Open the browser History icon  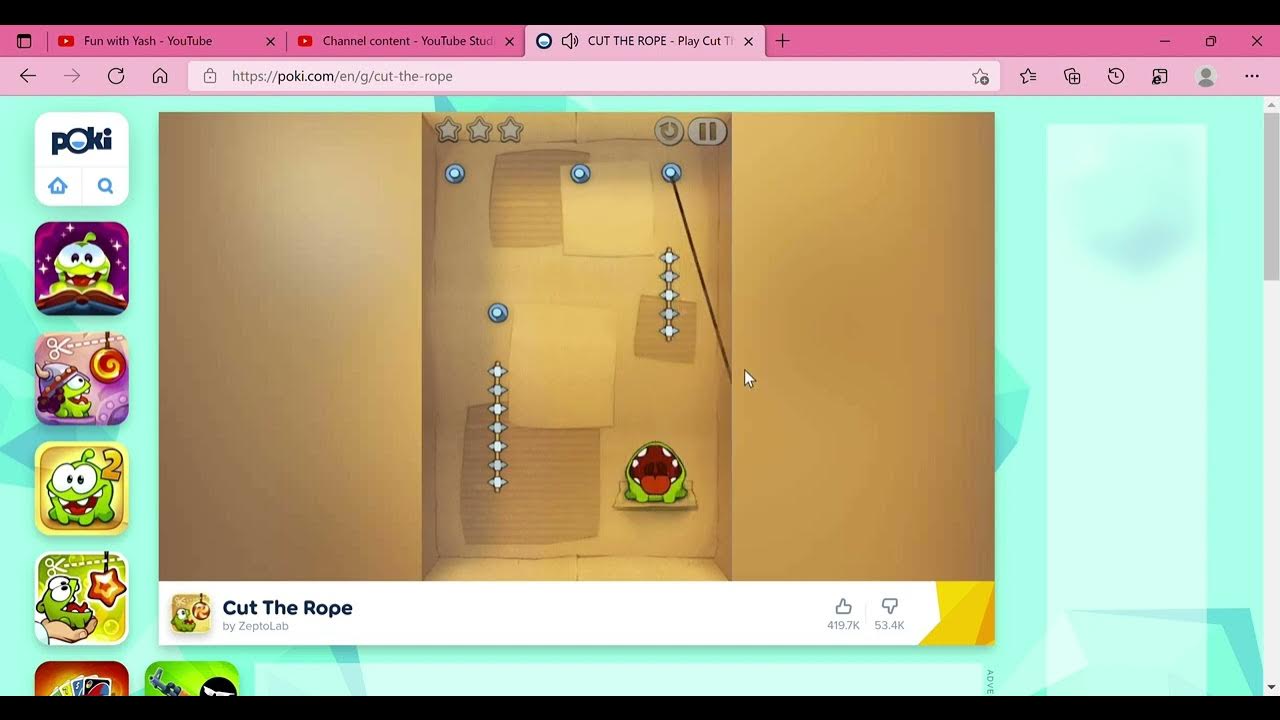coord(1116,76)
